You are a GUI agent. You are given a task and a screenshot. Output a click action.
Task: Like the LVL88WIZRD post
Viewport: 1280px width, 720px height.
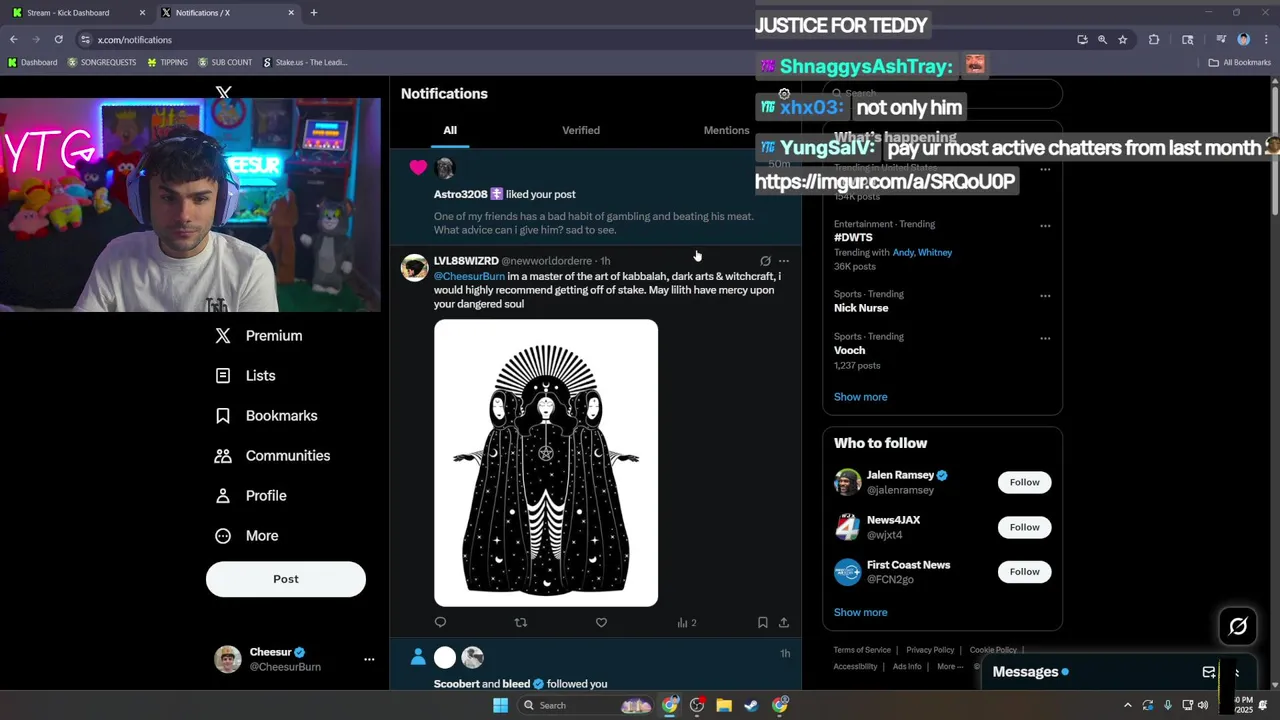pyautogui.click(x=601, y=622)
